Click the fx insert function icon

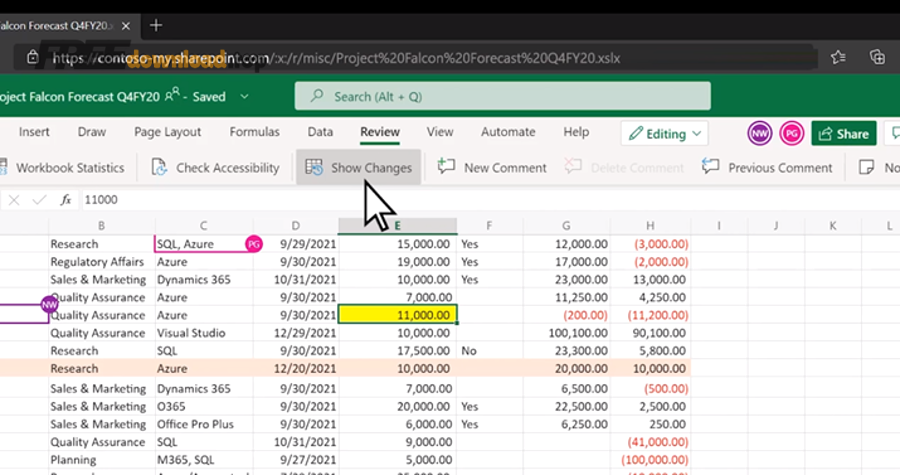click(x=65, y=200)
